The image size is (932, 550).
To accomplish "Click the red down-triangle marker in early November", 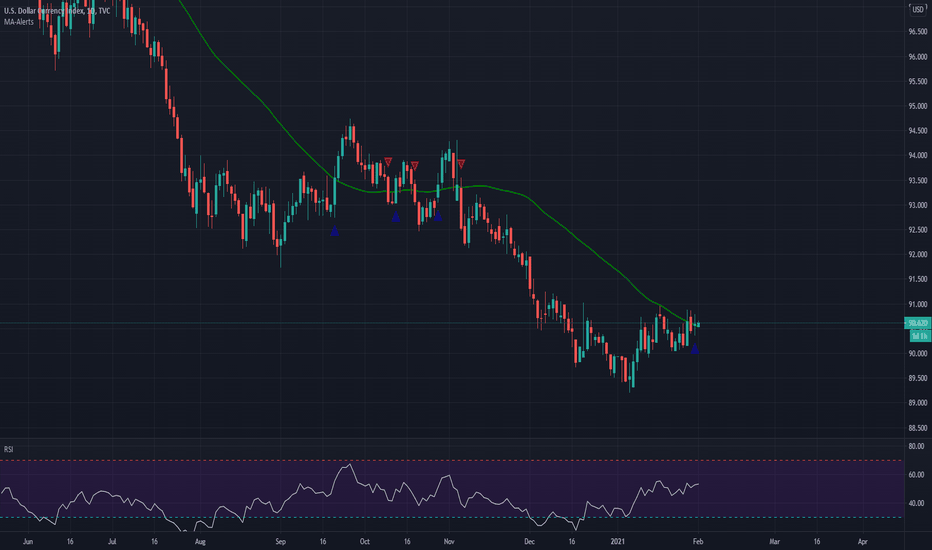I will click(461, 164).
